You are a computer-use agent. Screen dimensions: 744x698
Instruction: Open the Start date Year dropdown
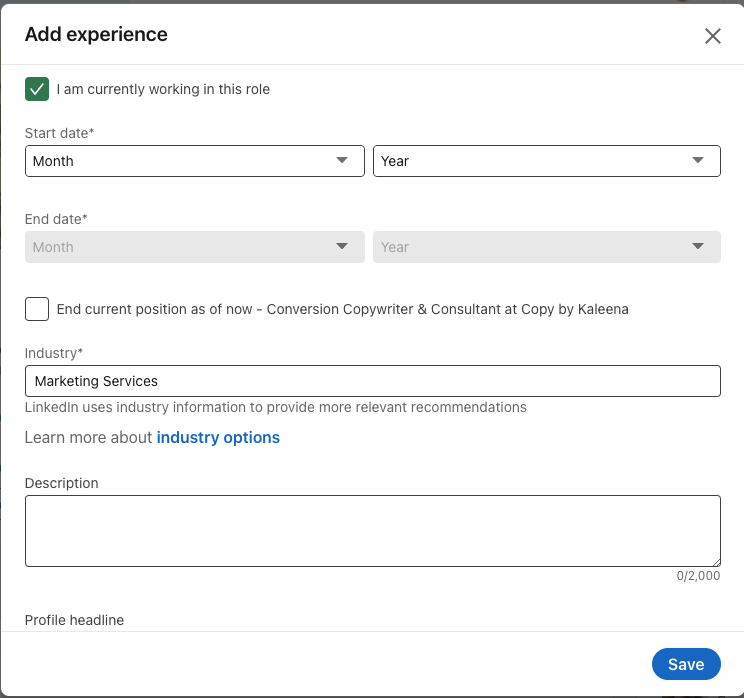(547, 161)
